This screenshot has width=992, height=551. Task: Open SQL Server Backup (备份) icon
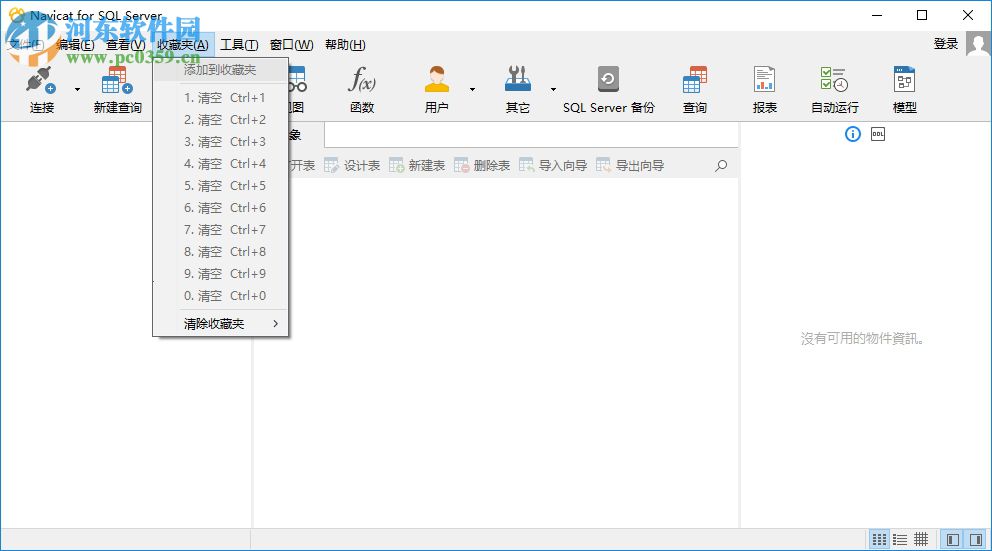pos(609,90)
